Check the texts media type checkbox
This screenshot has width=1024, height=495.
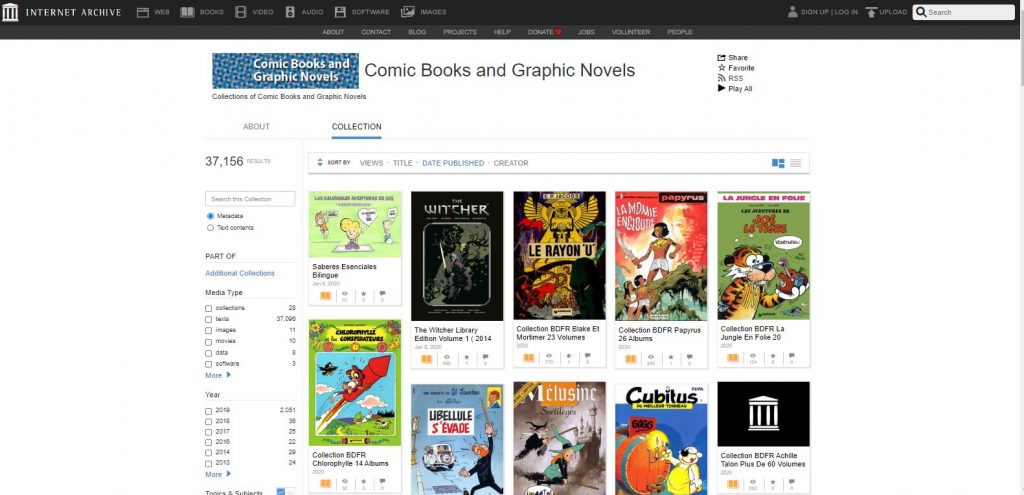pos(208,319)
